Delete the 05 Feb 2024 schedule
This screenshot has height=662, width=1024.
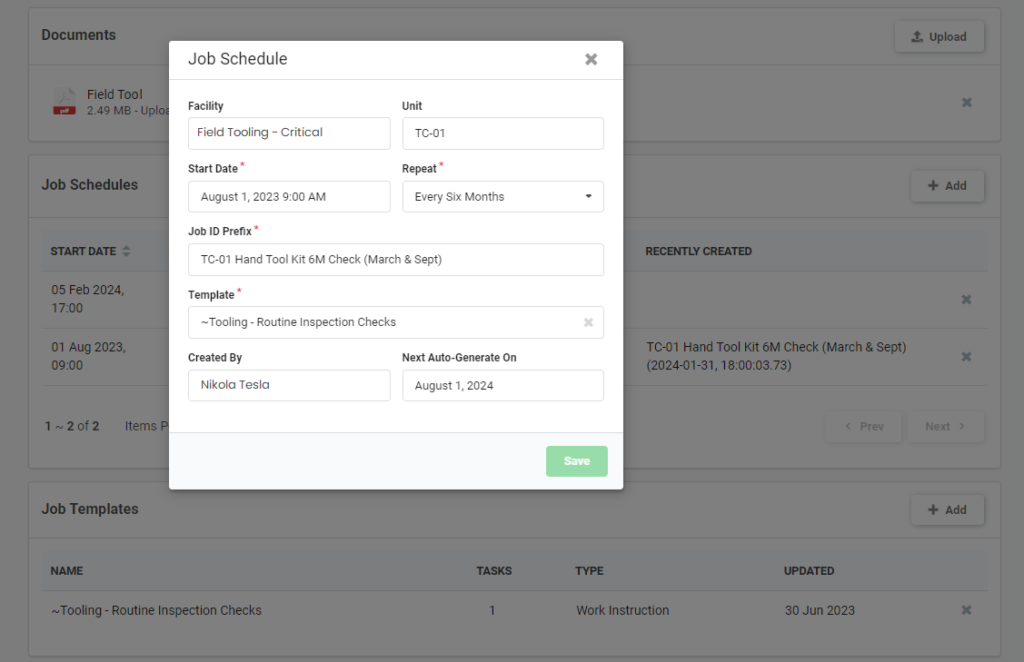coord(967,299)
